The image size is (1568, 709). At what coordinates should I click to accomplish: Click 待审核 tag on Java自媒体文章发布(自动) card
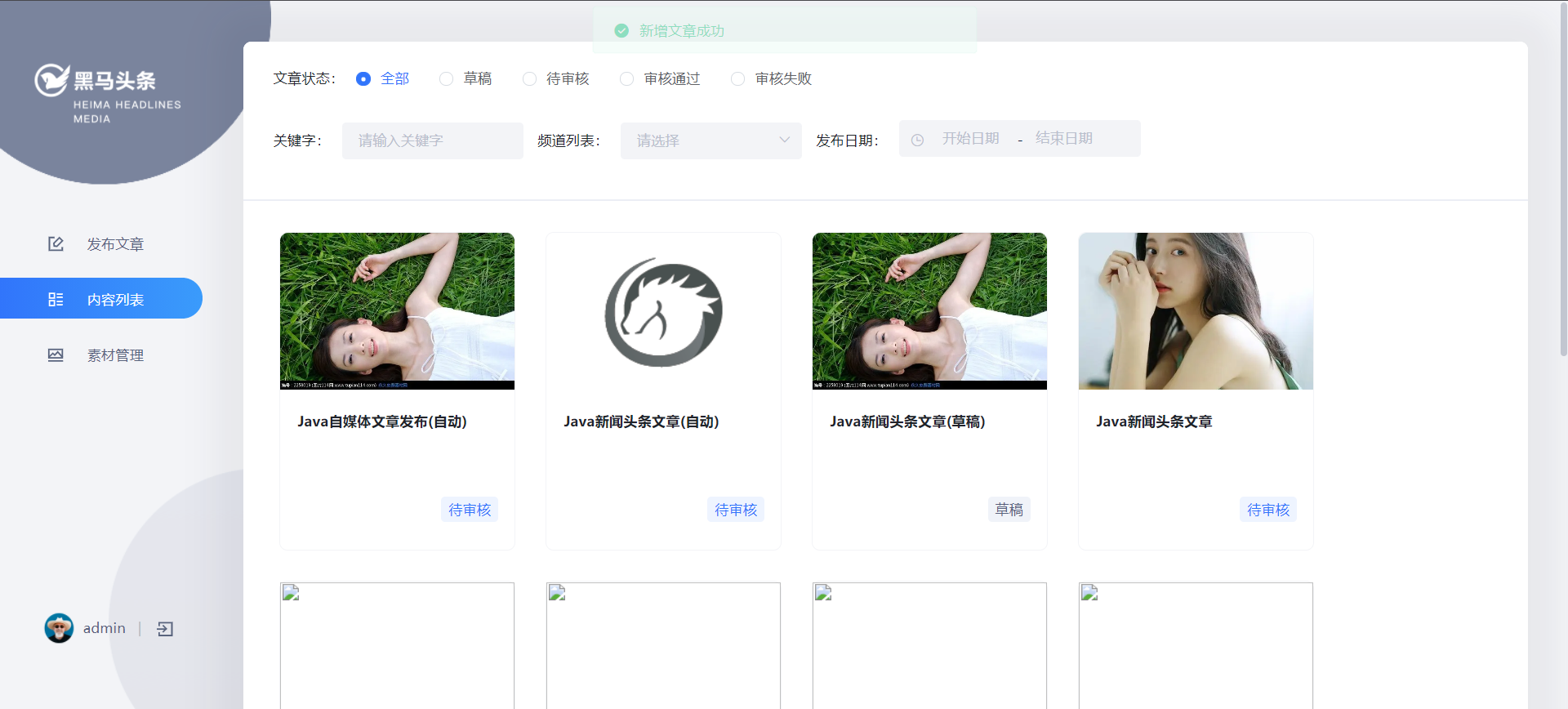click(470, 509)
